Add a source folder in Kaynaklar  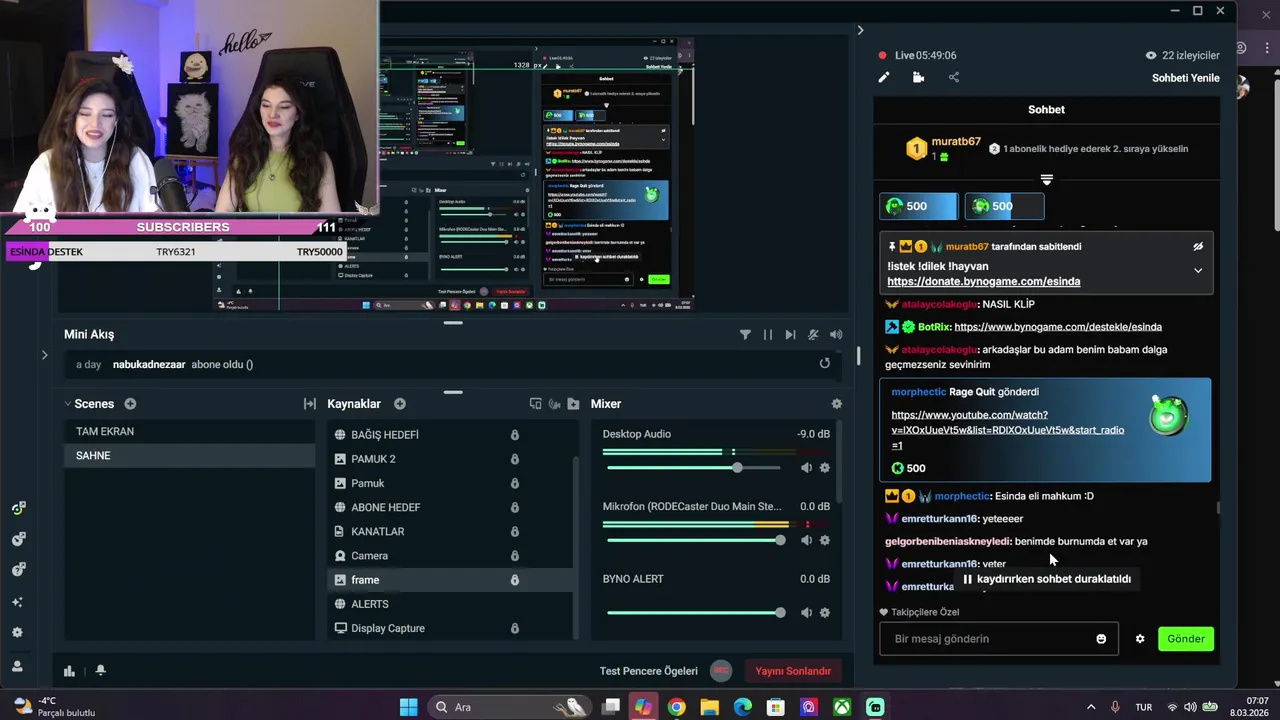point(573,404)
